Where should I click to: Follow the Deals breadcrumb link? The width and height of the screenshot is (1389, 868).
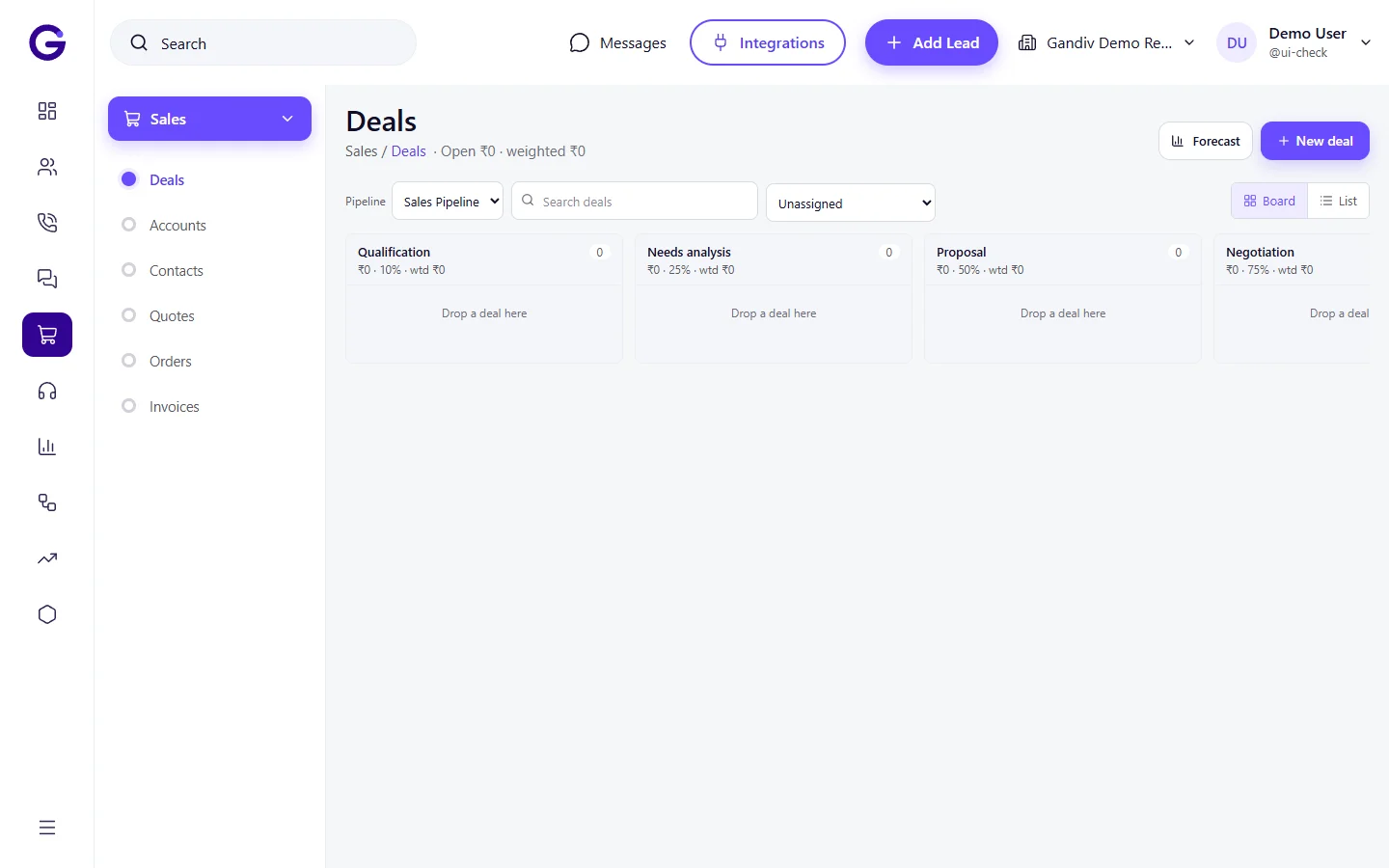click(409, 151)
